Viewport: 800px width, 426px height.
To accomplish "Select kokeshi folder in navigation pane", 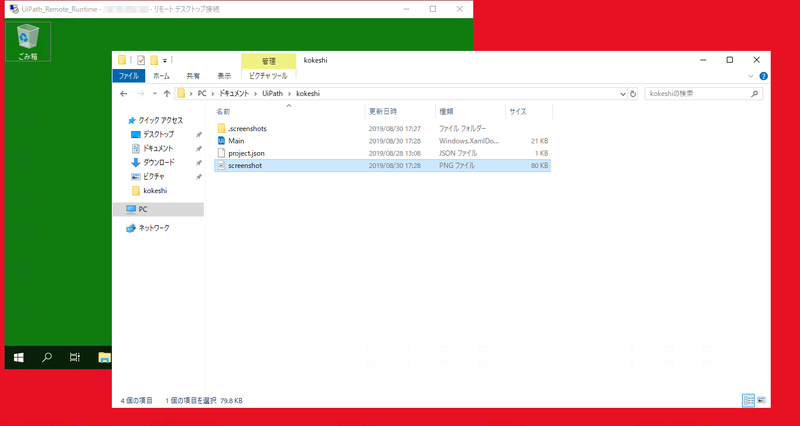I will pos(155,191).
